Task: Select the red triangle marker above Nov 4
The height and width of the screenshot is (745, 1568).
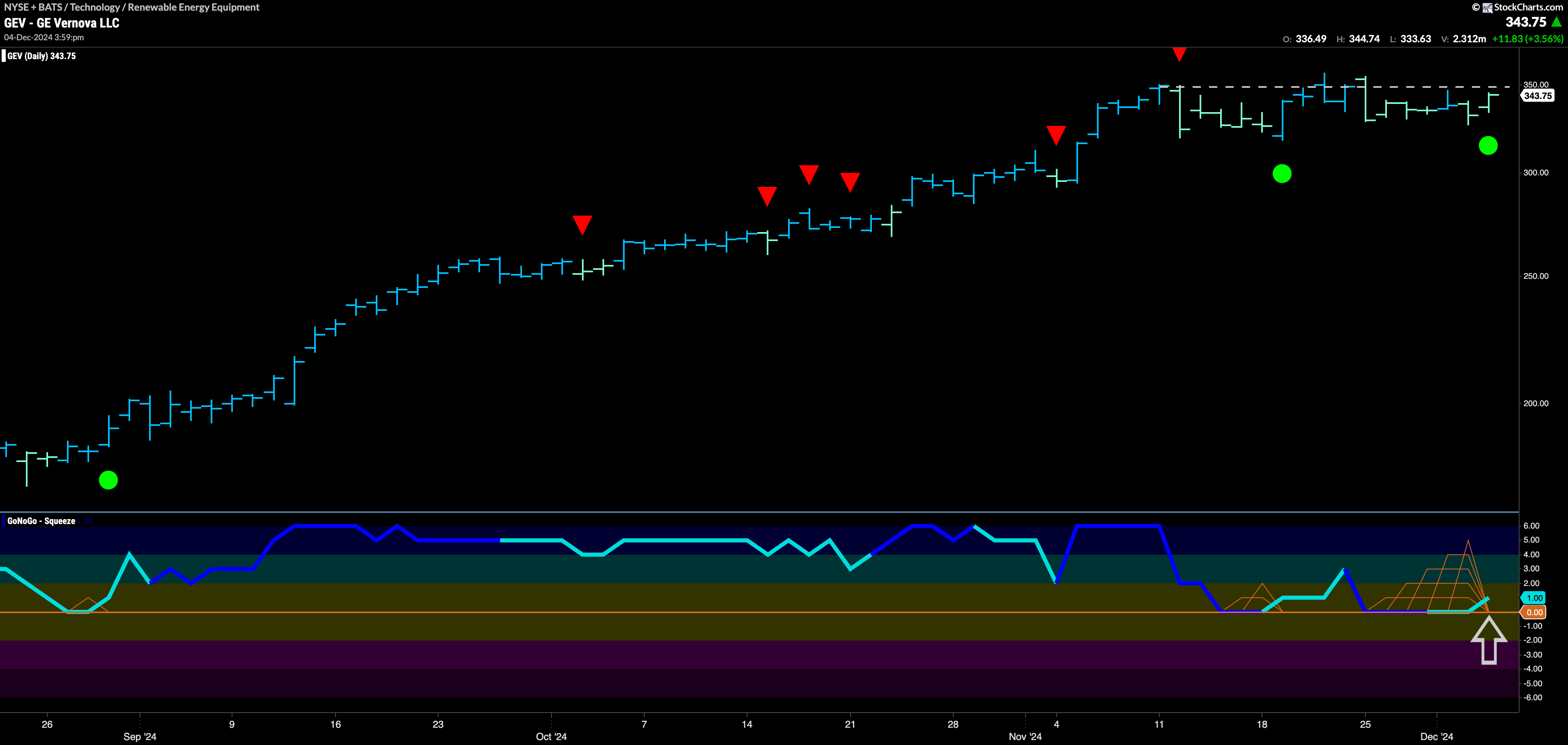Action: [1056, 135]
